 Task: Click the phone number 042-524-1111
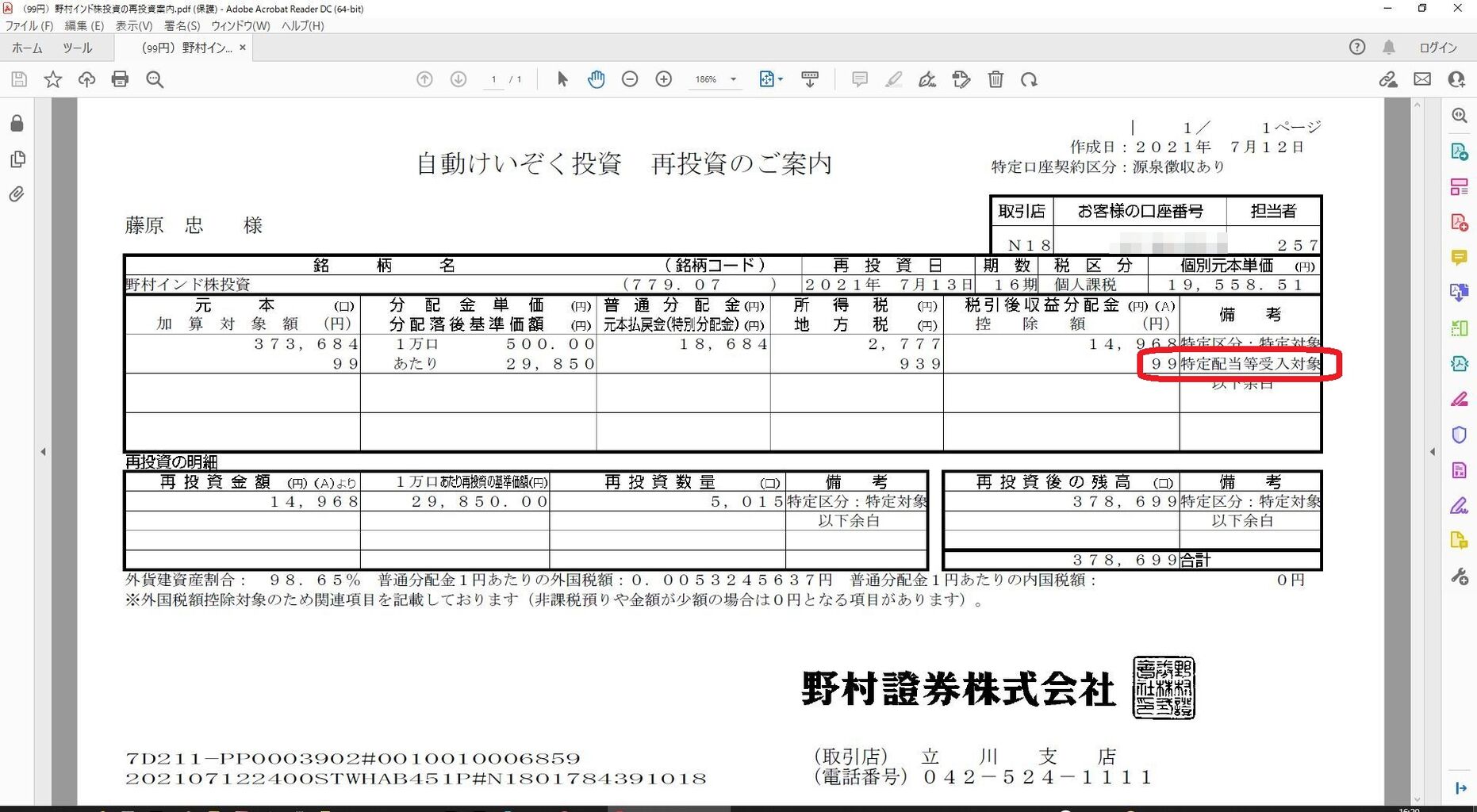point(1038,777)
